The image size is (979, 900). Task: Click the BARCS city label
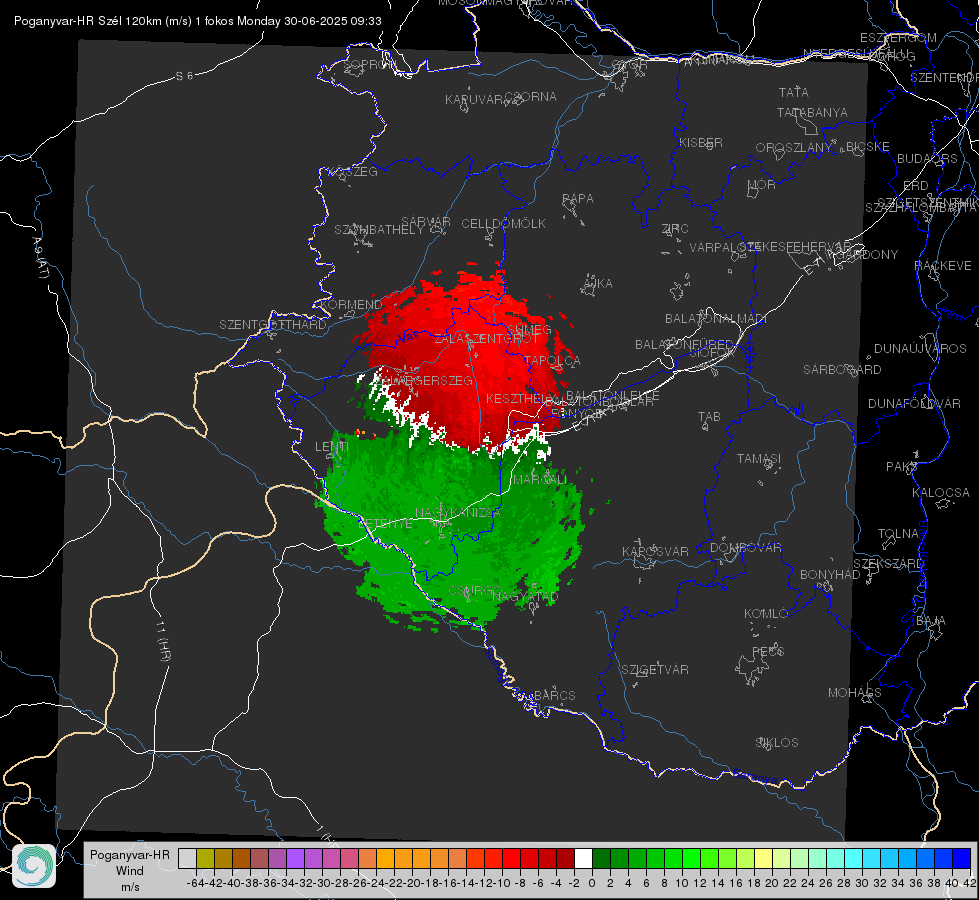(554, 696)
